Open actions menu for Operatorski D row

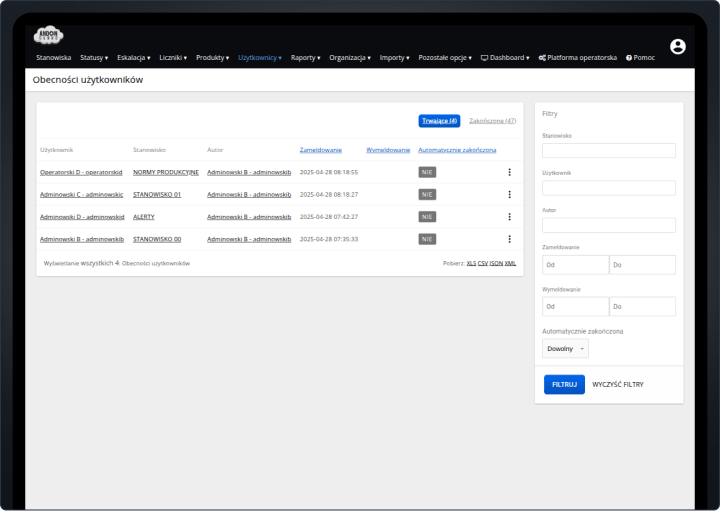point(509,172)
